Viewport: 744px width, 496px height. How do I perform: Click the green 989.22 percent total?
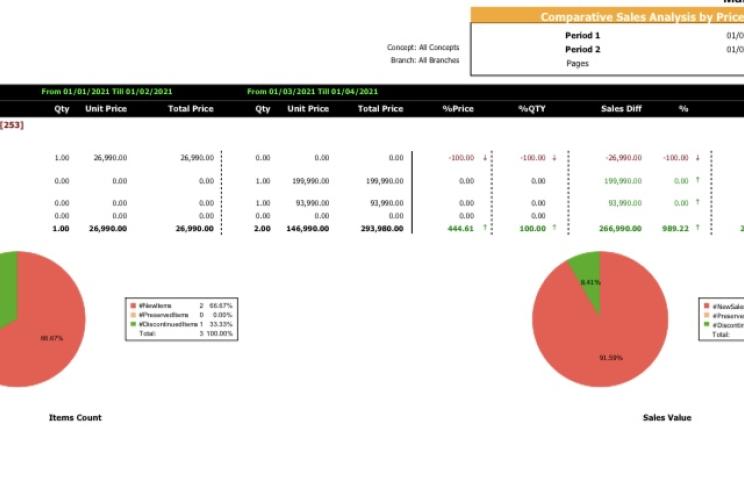pos(675,229)
